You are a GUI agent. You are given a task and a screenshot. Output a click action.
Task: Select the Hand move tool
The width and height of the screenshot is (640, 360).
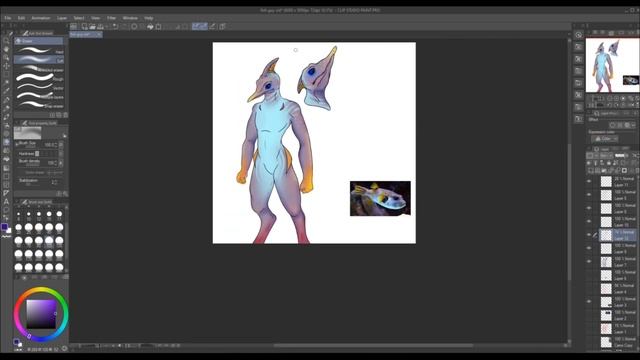pos(6,49)
